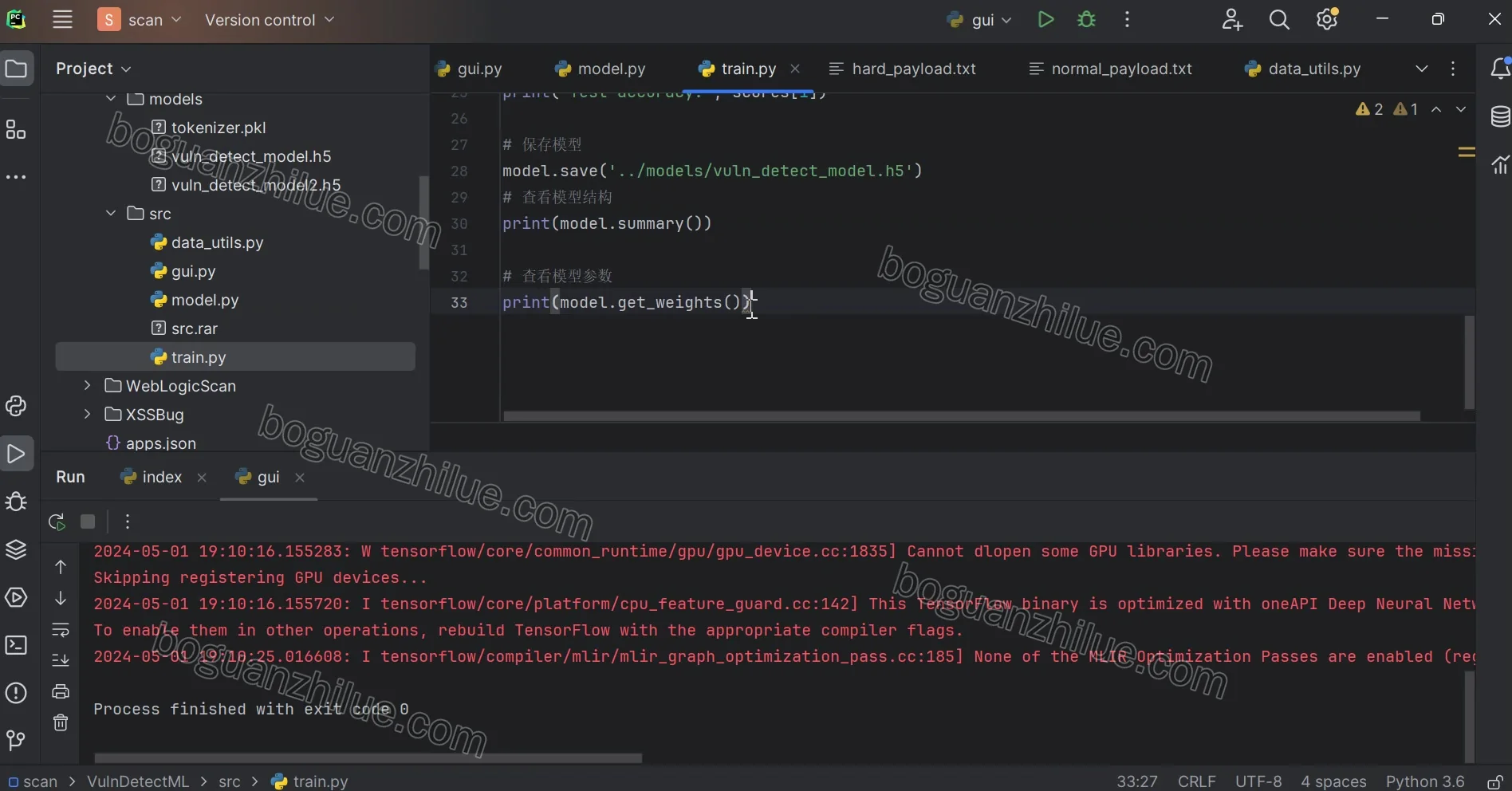Open gui run configuration dropdown
Screen dimensions: 1512x791
click(x=979, y=20)
